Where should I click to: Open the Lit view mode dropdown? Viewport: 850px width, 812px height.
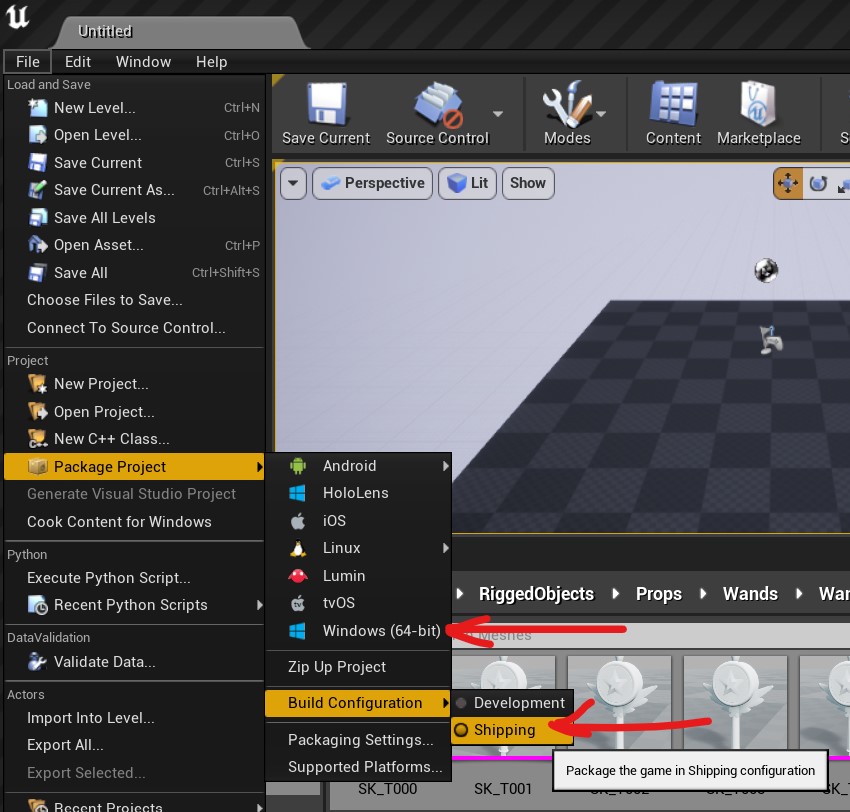tap(467, 183)
